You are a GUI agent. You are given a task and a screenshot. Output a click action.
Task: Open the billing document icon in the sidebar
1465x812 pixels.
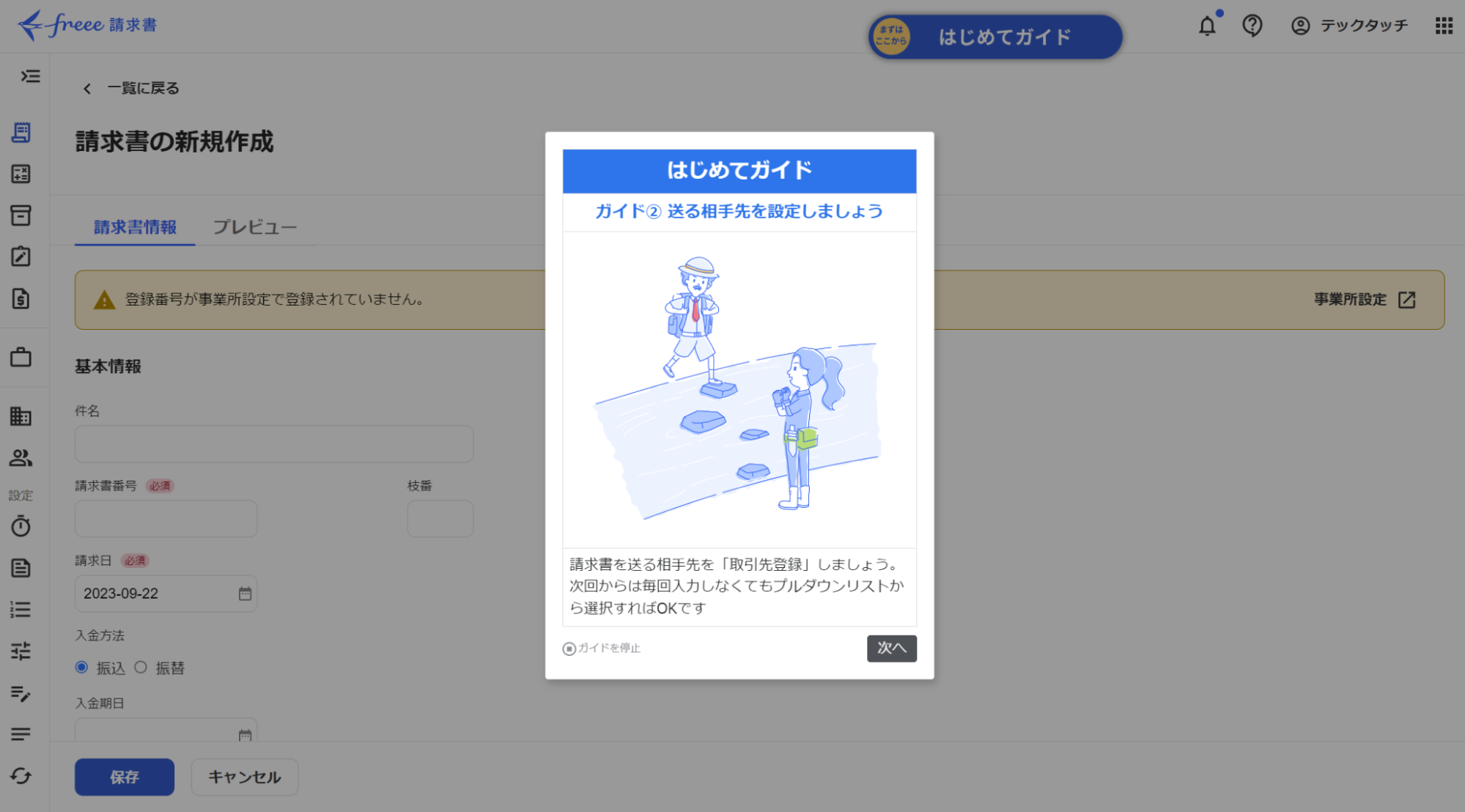pos(21,299)
